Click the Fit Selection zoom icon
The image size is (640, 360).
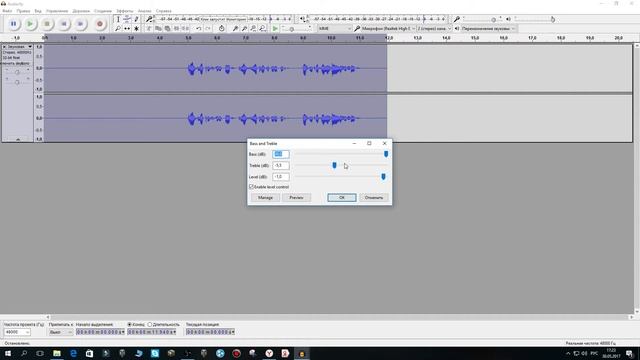[x=253, y=29]
